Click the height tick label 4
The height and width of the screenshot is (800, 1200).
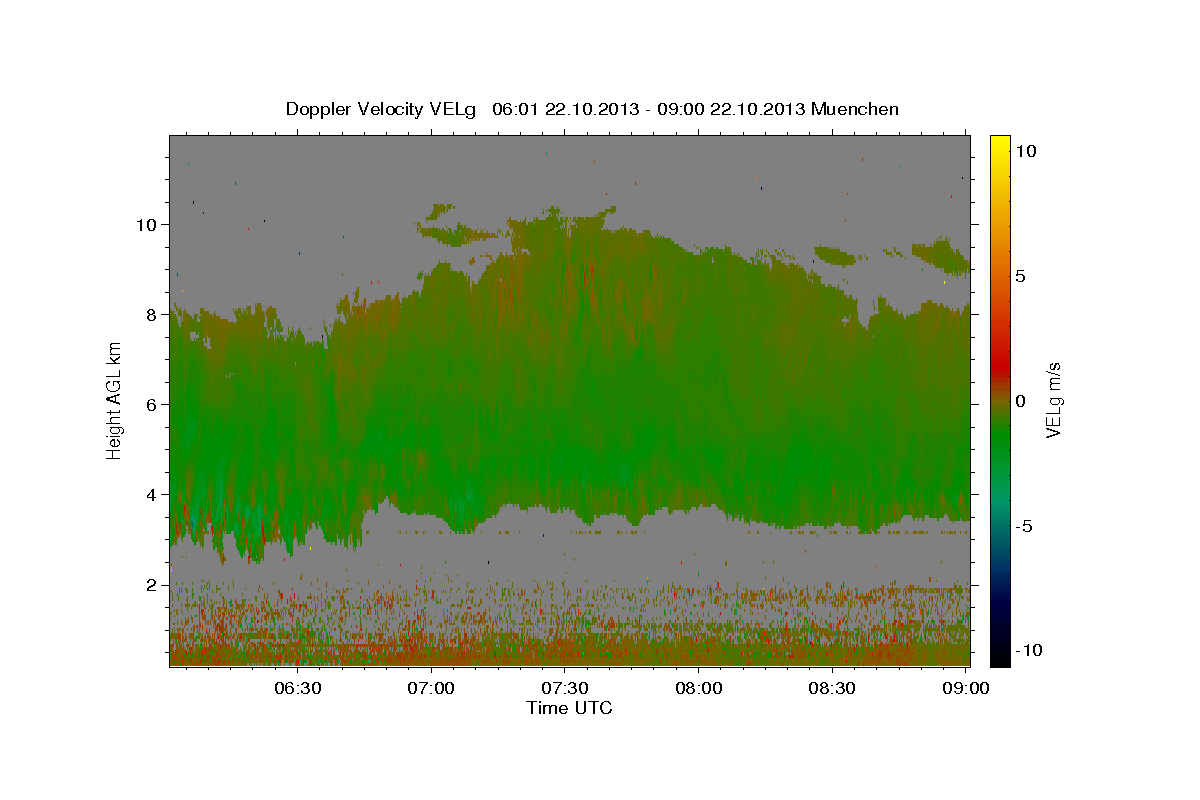[150, 494]
